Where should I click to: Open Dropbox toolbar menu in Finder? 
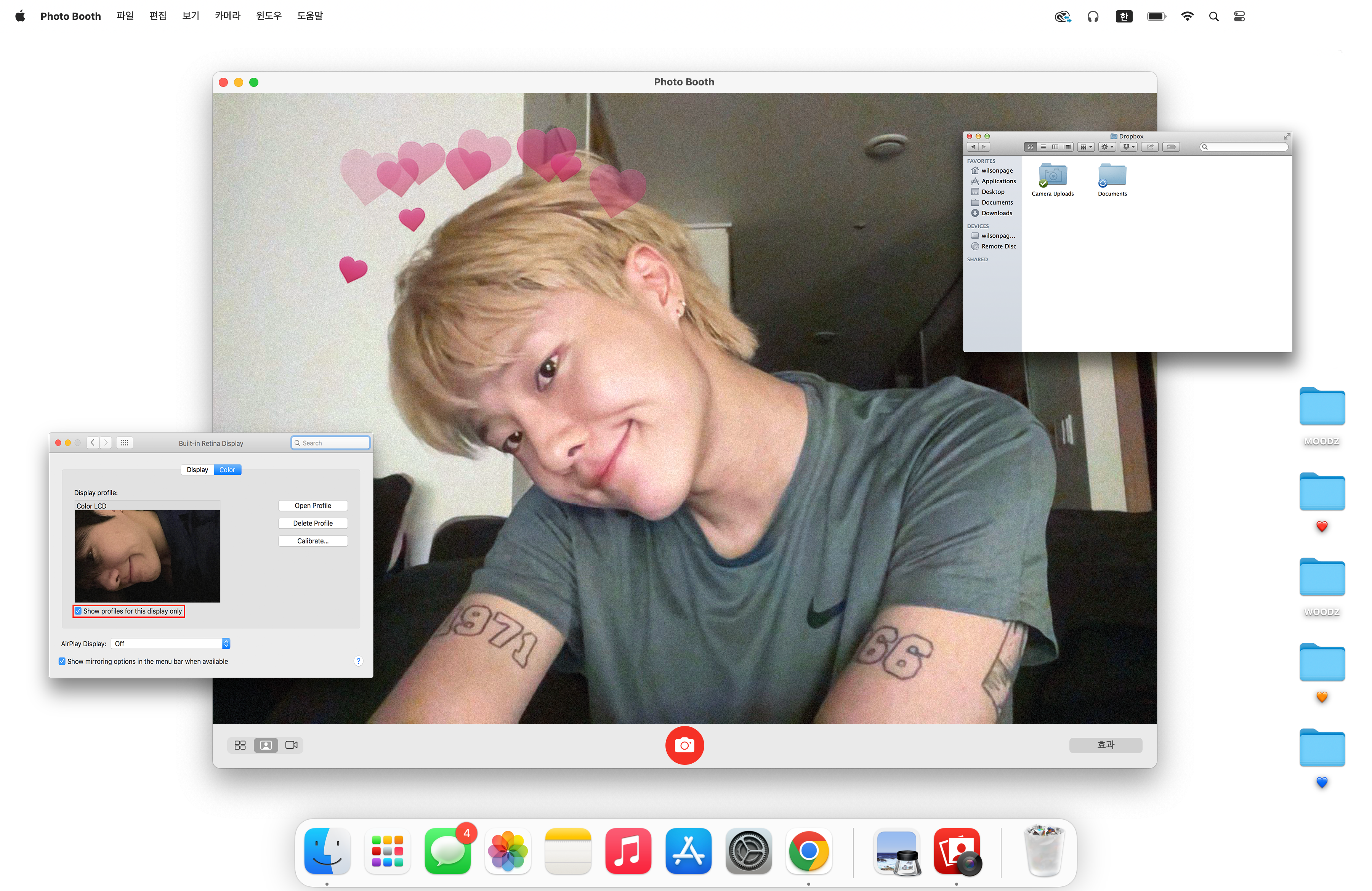click(1129, 147)
